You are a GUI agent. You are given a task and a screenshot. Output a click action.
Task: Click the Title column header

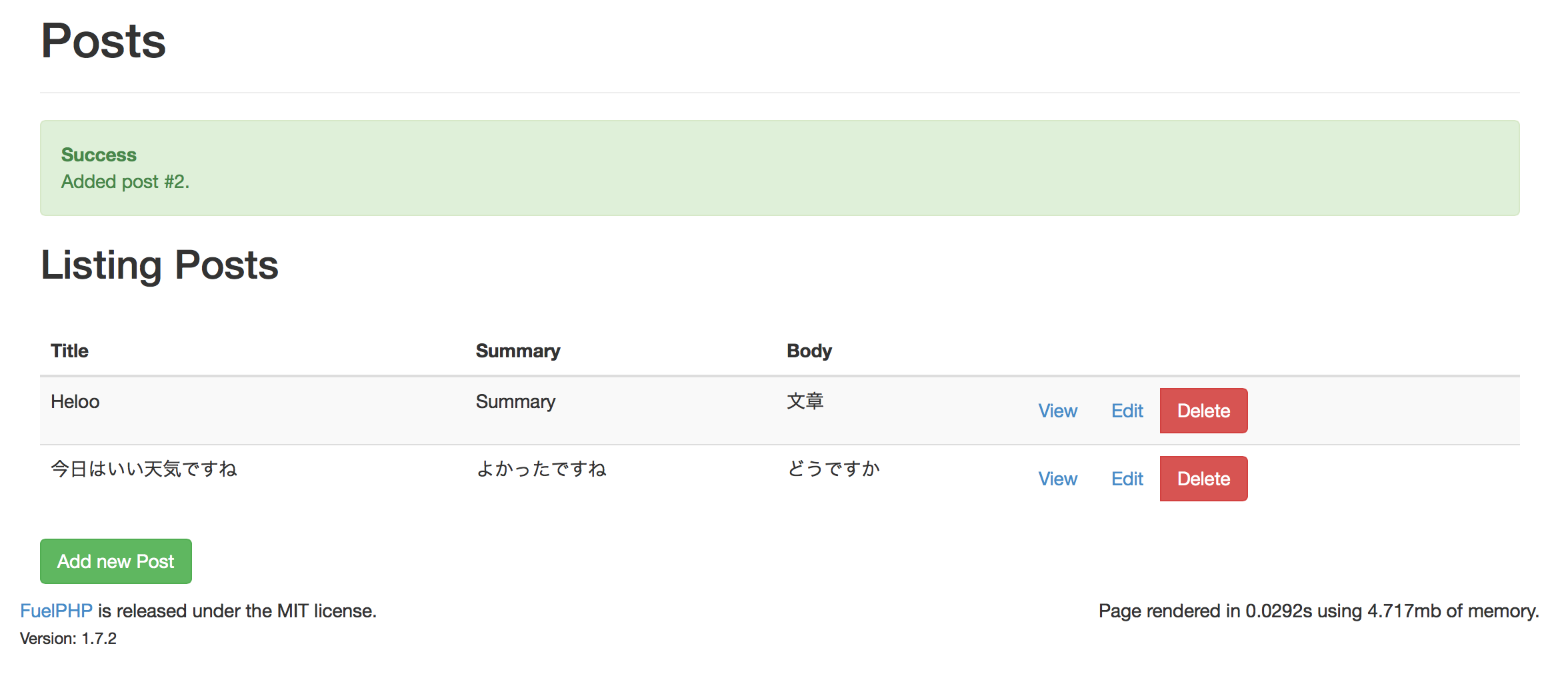[69, 350]
